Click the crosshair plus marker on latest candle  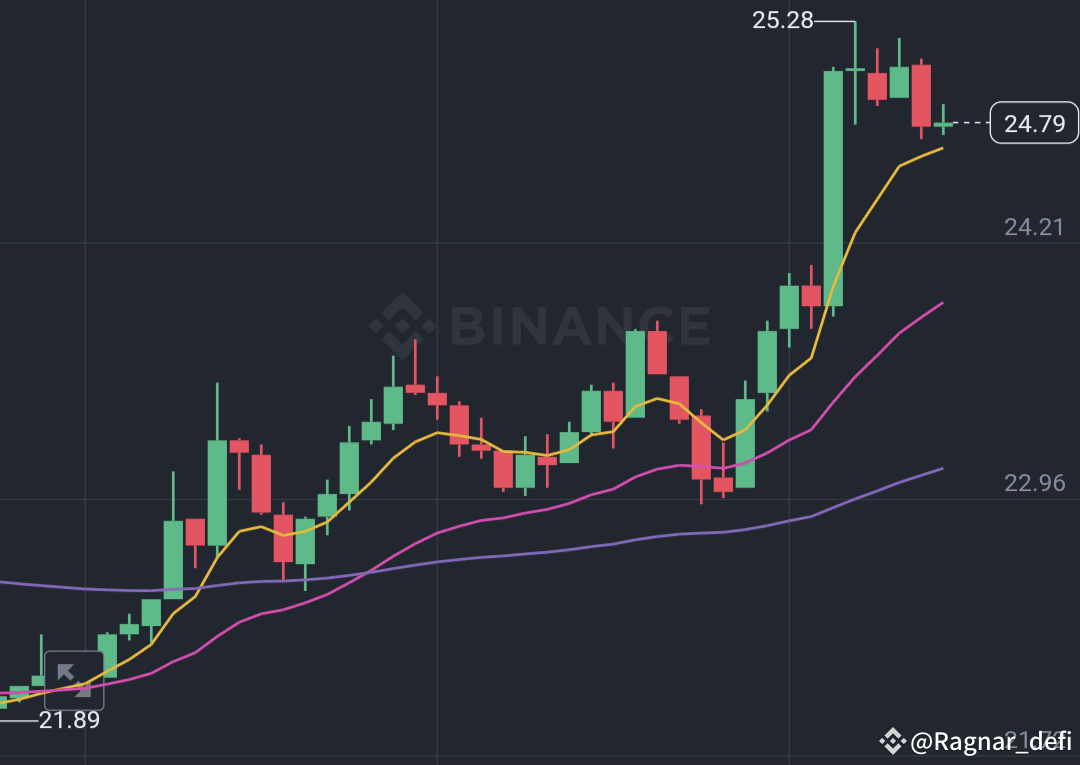click(944, 124)
